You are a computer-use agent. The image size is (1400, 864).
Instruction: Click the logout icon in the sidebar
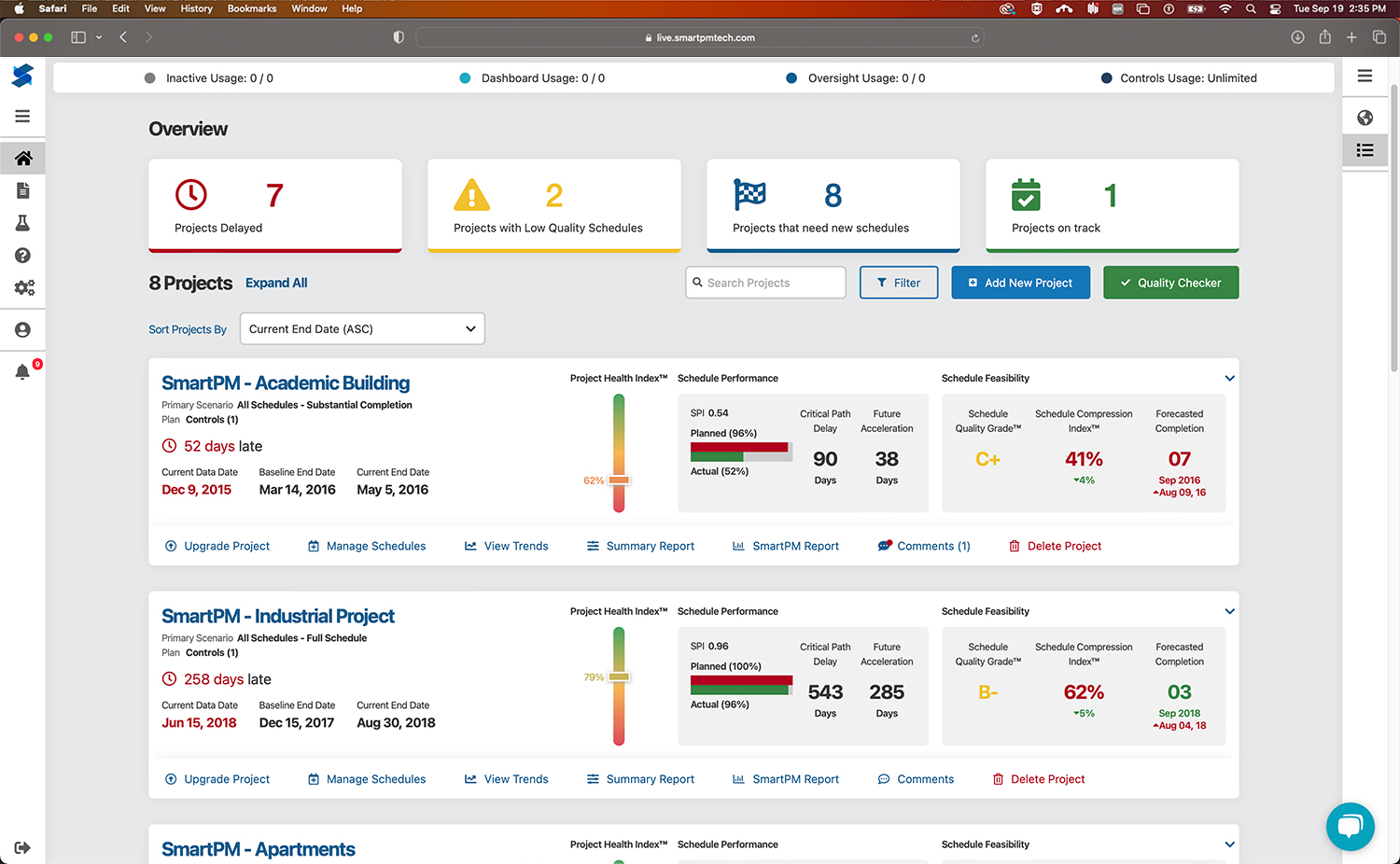click(x=22, y=848)
